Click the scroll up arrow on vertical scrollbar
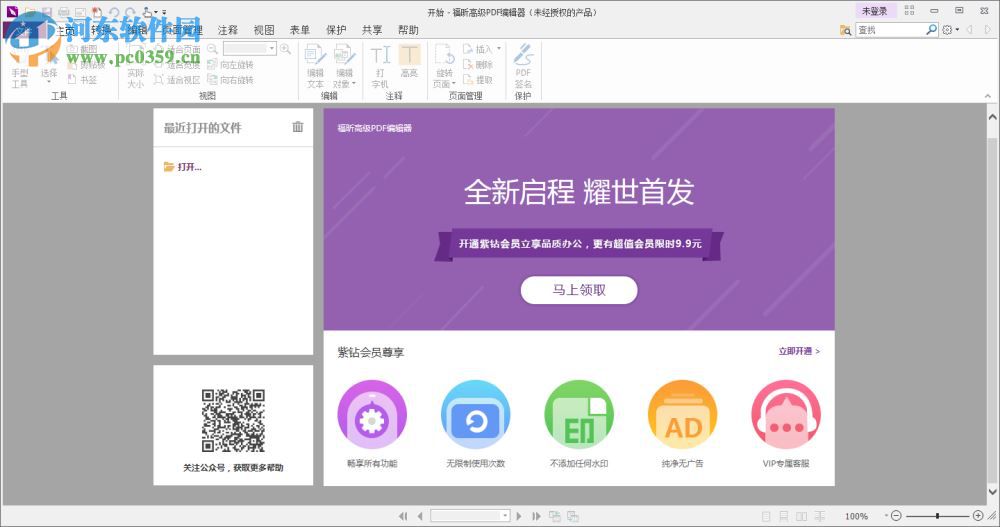Viewport: 1000px width, 527px height. [992, 117]
